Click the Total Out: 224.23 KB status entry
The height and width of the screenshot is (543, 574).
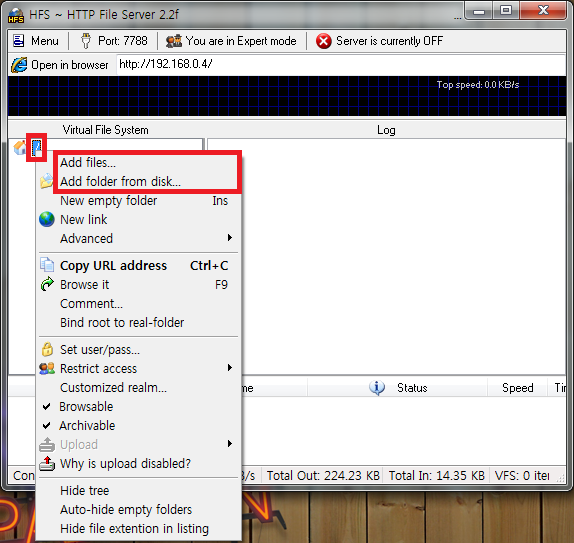(x=323, y=476)
